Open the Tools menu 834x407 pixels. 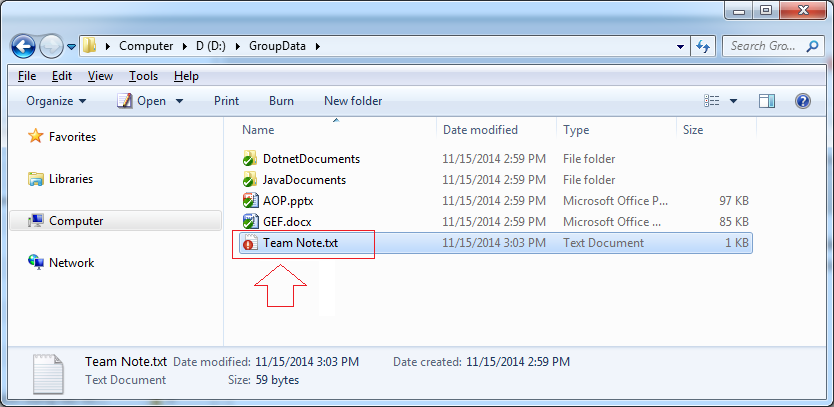143,76
